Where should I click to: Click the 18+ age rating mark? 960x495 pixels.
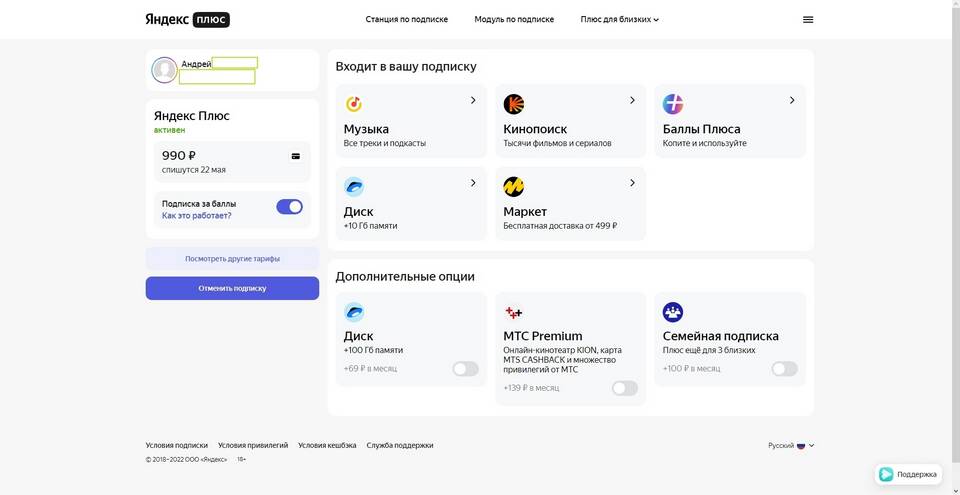click(242, 459)
